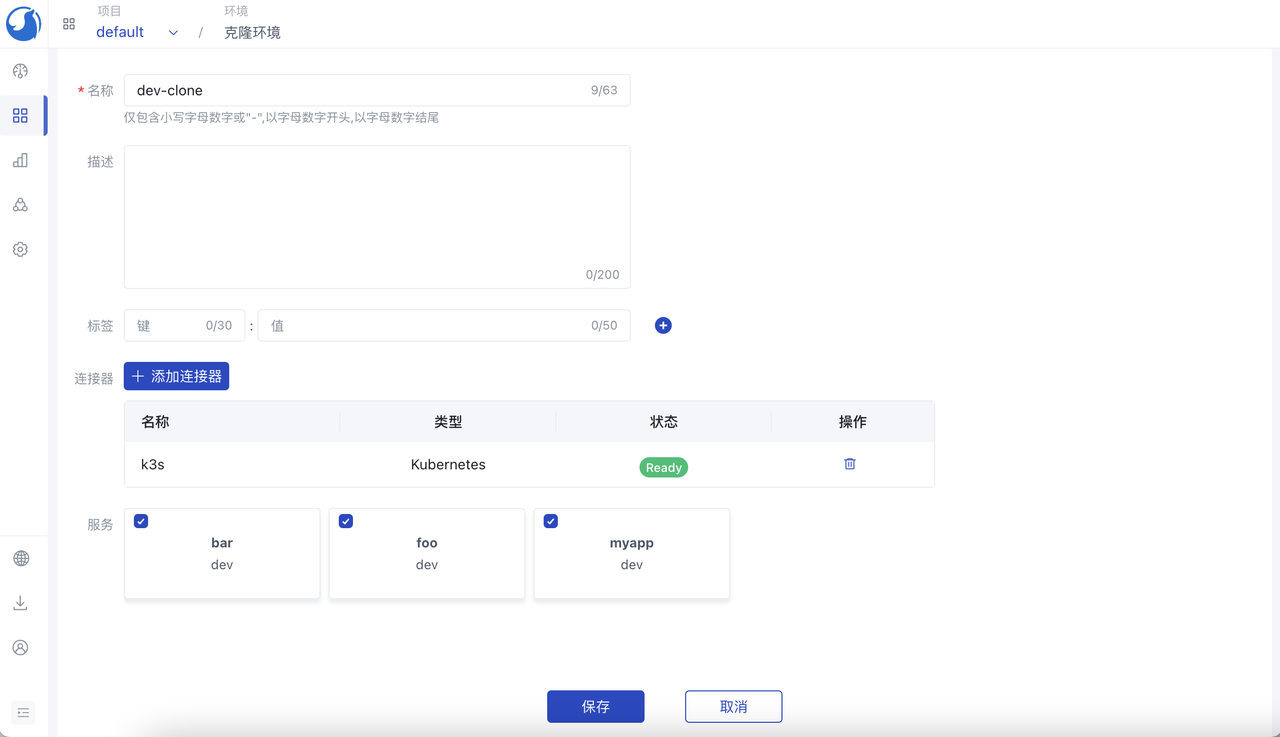Open the user account icon
The image size is (1280, 737).
click(20, 648)
